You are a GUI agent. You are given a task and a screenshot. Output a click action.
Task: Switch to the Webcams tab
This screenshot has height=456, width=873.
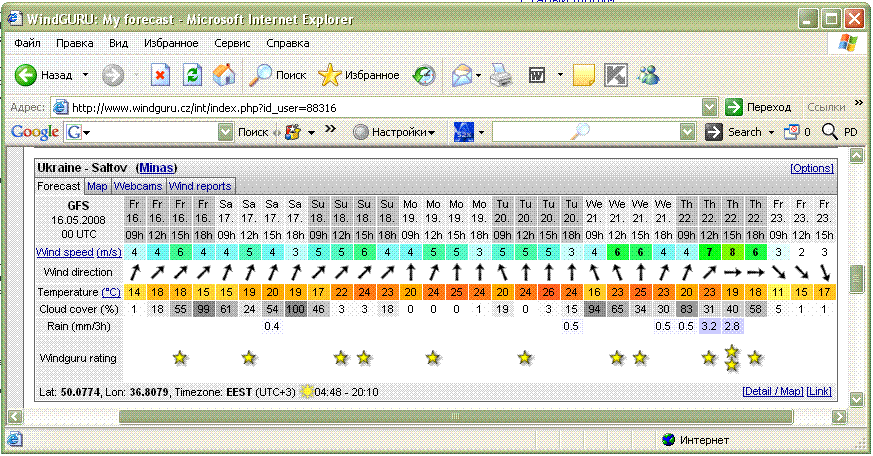tap(138, 186)
